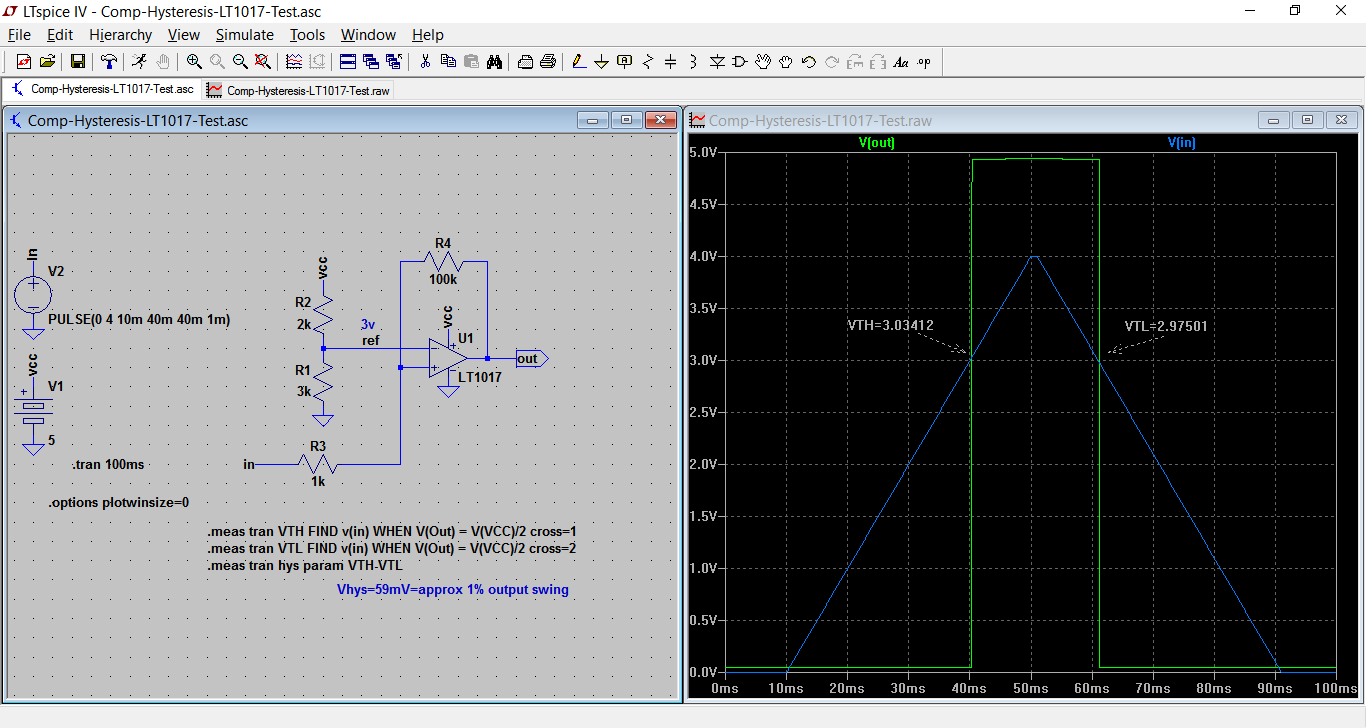
Task: Open the Help menu
Action: coord(428,35)
